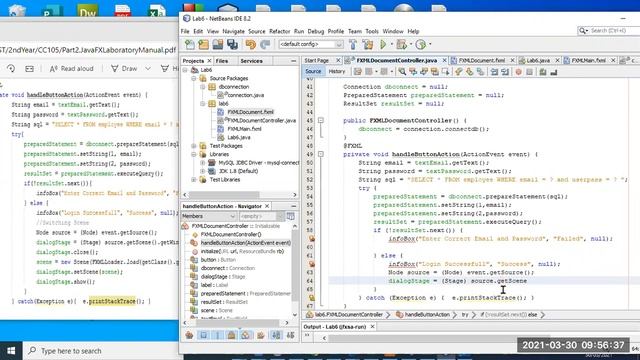The height and width of the screenshot is (360, 640).
Task: Toggle Highlight Search in editor toolbar
Action: (435, 72)
